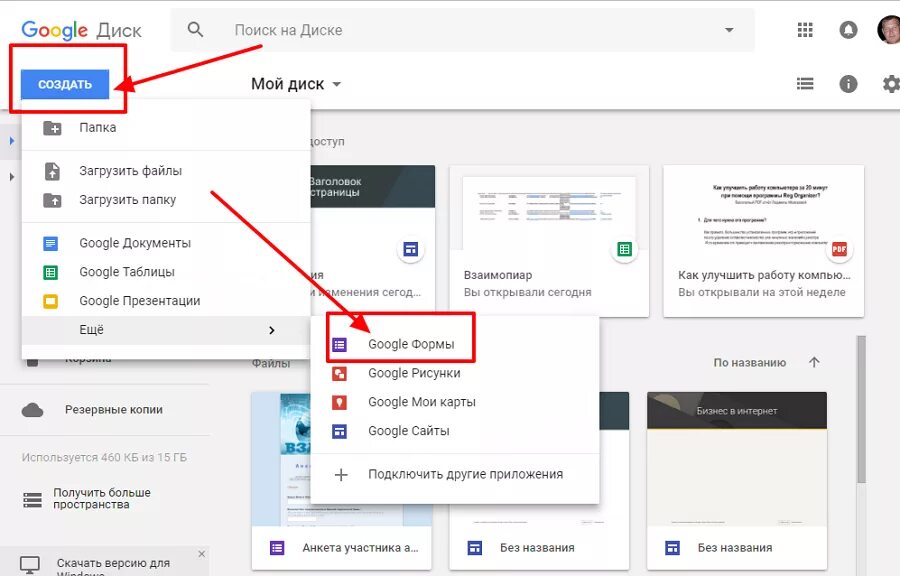Choose Загрузить папку
900x576 pixels.
click(166, 200)
